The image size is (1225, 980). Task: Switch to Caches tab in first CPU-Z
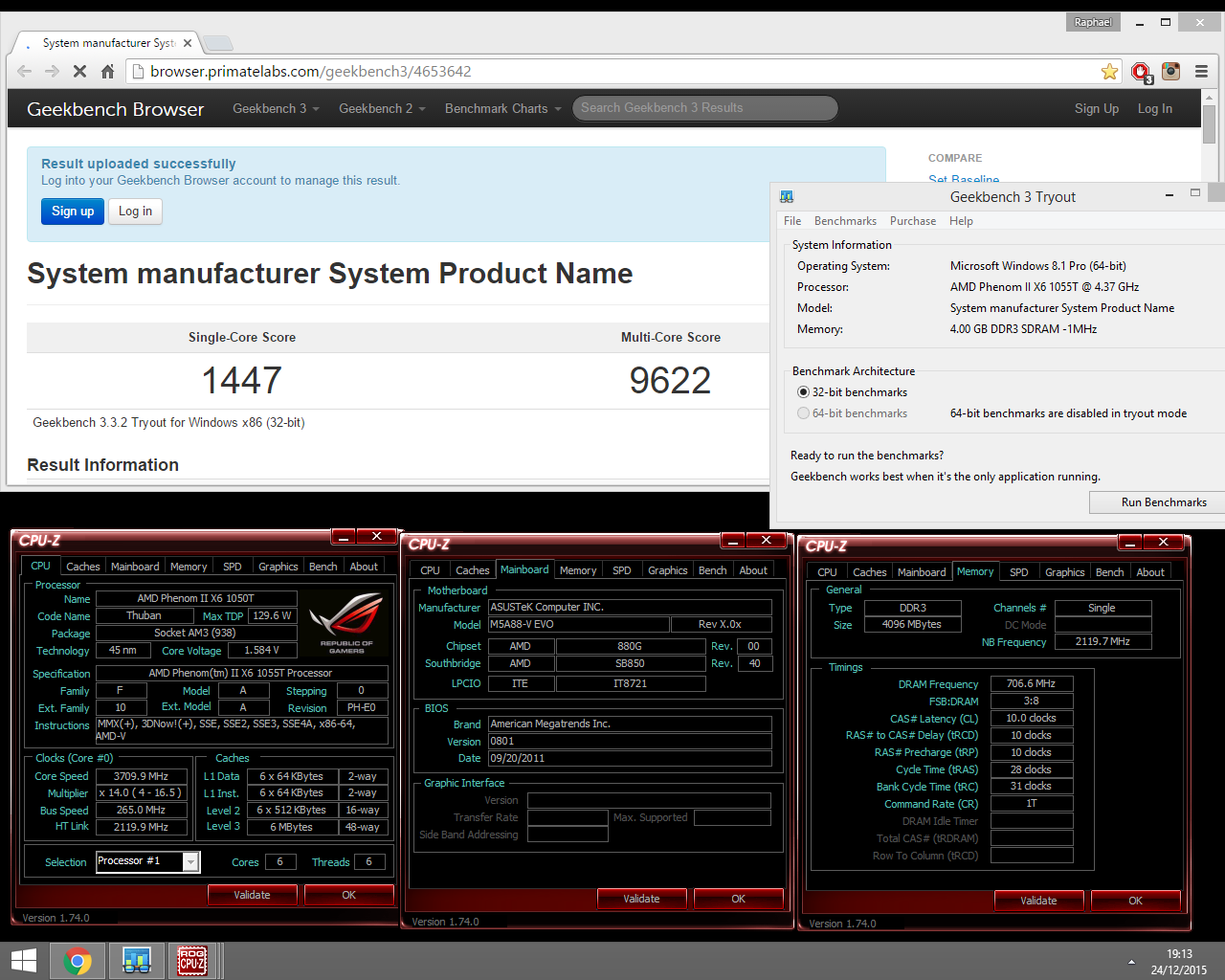pos(83,567)
